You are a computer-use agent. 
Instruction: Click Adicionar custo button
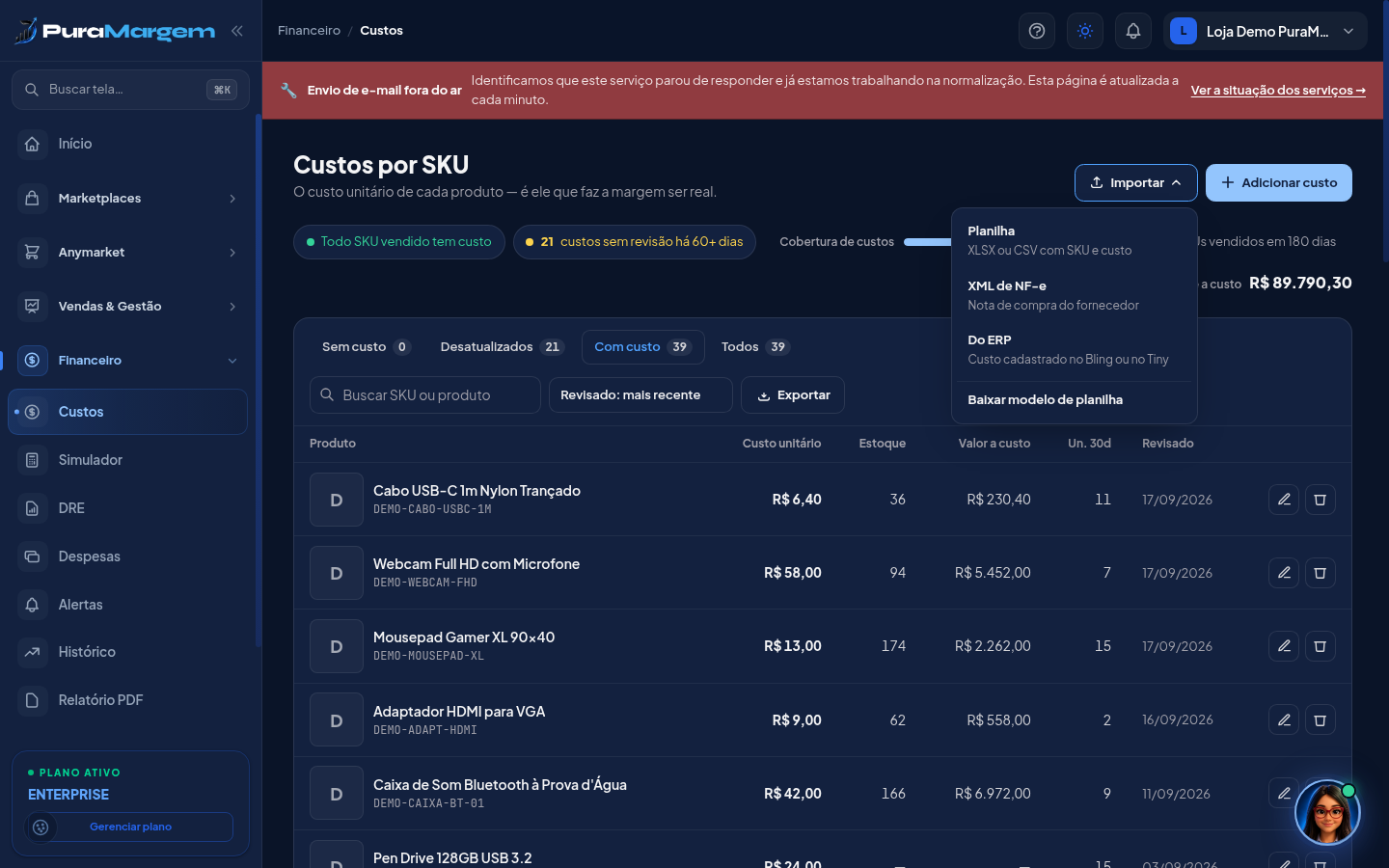click(1279, 182)
